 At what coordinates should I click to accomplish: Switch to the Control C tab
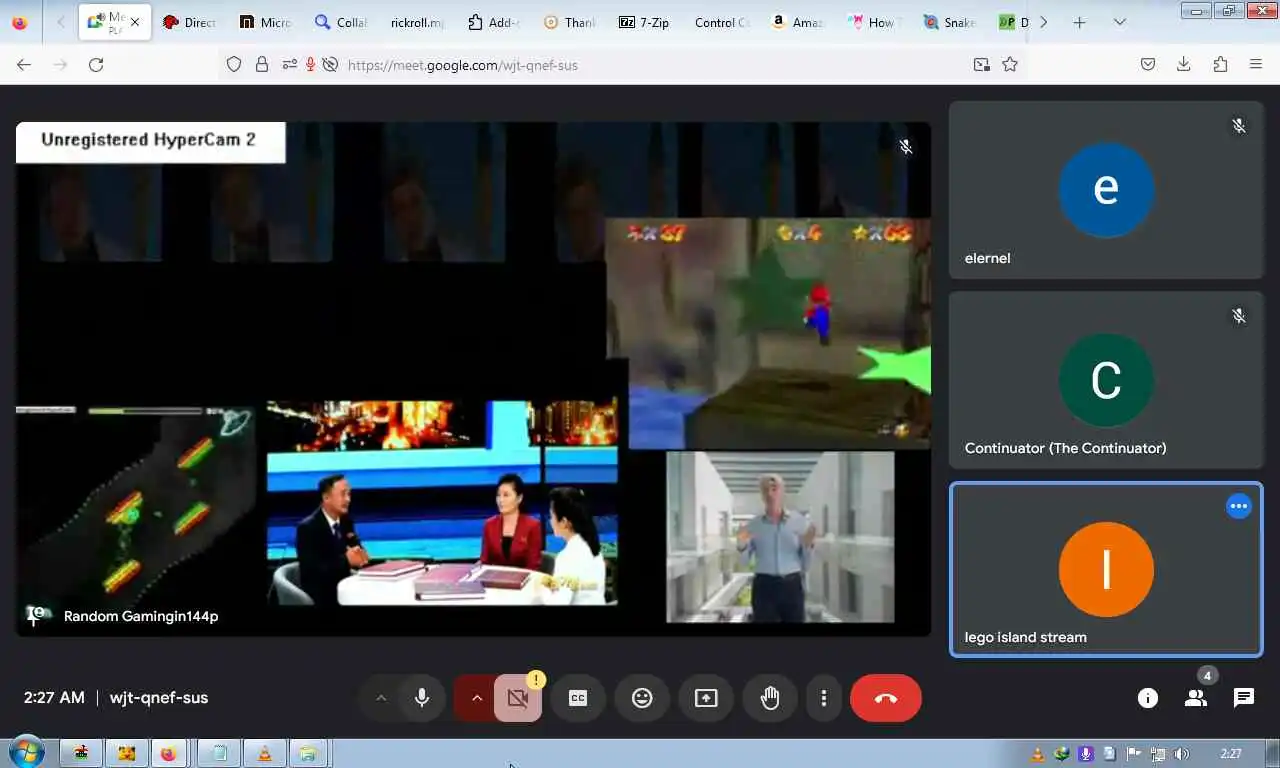coord(720,22)
